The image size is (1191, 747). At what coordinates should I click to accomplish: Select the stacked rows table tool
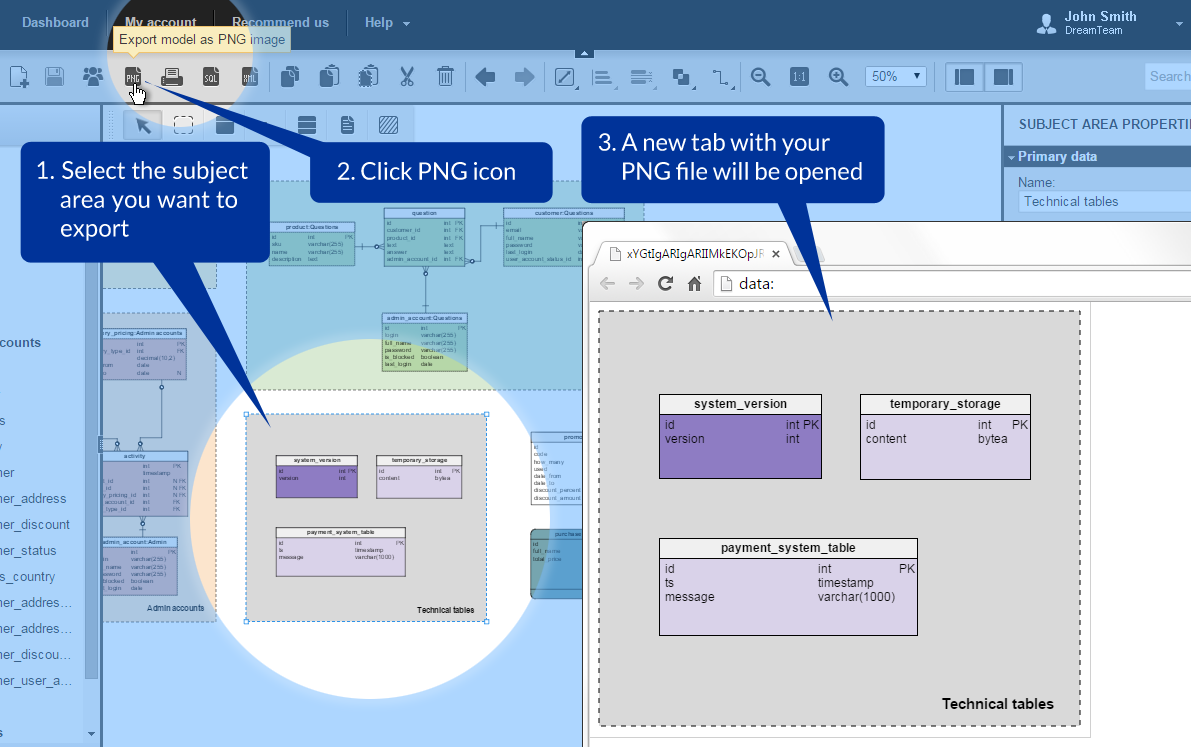(x=307, y=125)
